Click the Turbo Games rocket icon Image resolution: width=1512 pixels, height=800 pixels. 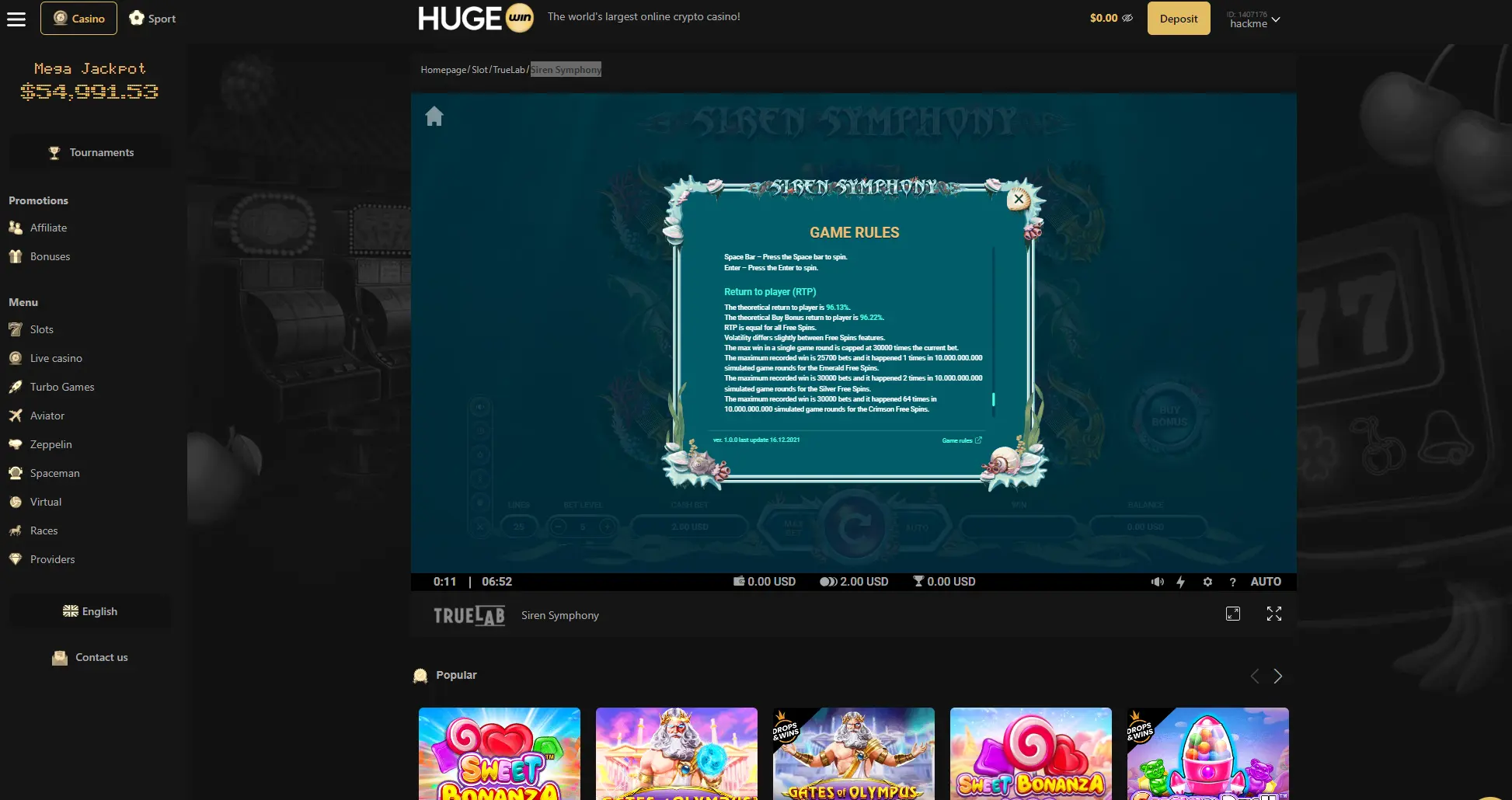(16, 387)
